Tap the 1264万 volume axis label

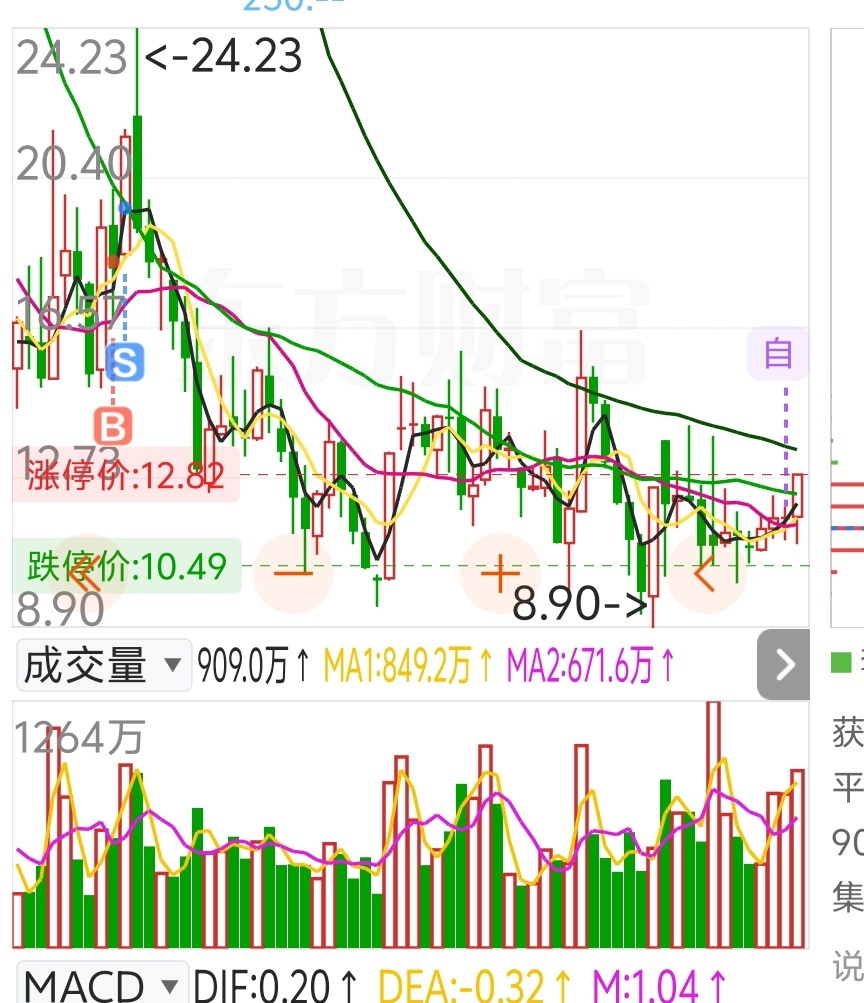click(79, 737)
